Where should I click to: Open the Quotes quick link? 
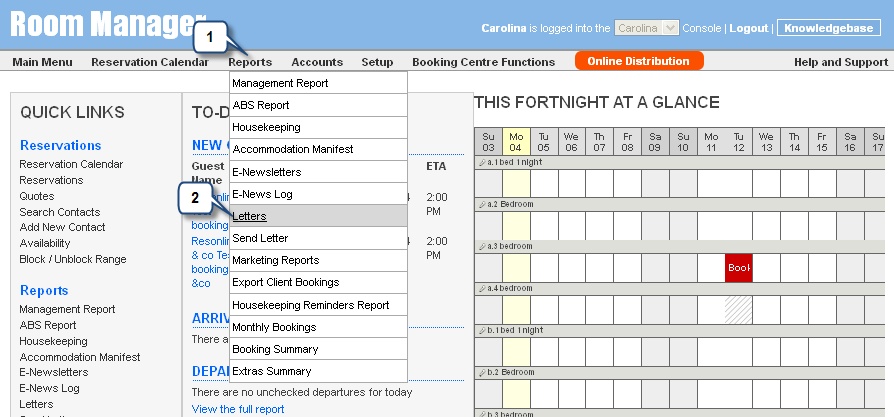tap(37, 196)
